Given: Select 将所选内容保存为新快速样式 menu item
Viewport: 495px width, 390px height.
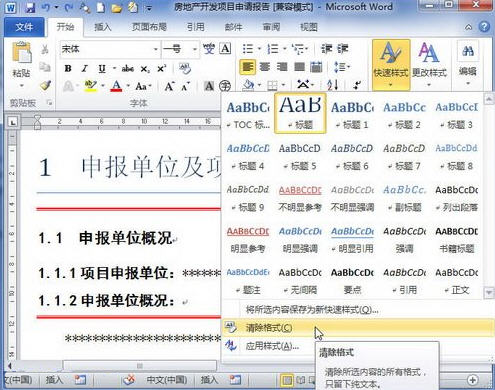Looking at the screenshot, I should point(359,310).
